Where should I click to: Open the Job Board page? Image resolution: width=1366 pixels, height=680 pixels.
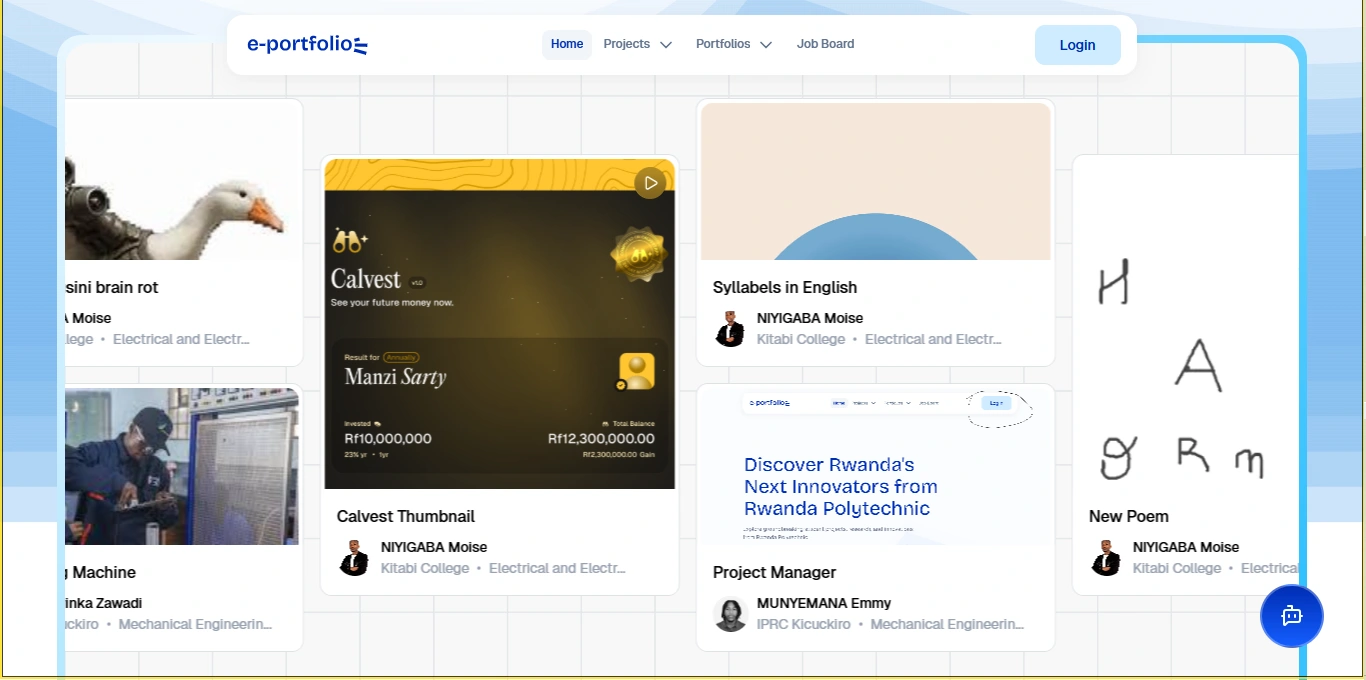click(x=825, y=44)
